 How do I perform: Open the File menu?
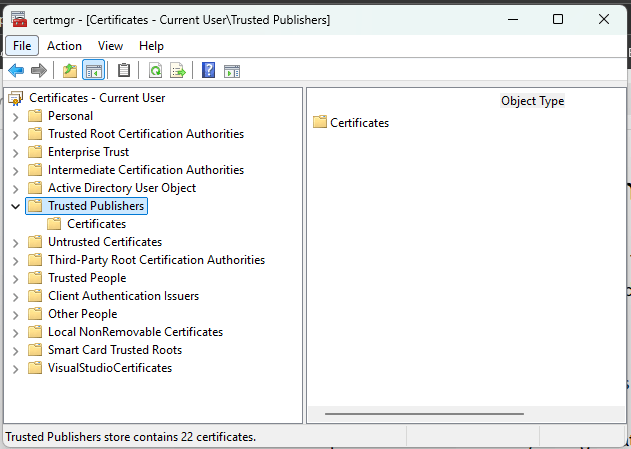[22, 45]
